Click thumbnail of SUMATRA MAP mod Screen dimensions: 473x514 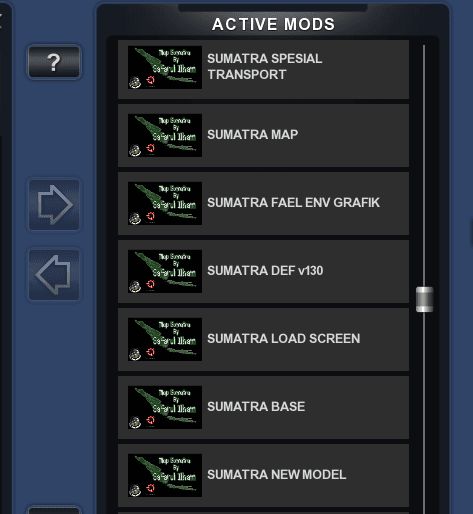pos(165,135)
